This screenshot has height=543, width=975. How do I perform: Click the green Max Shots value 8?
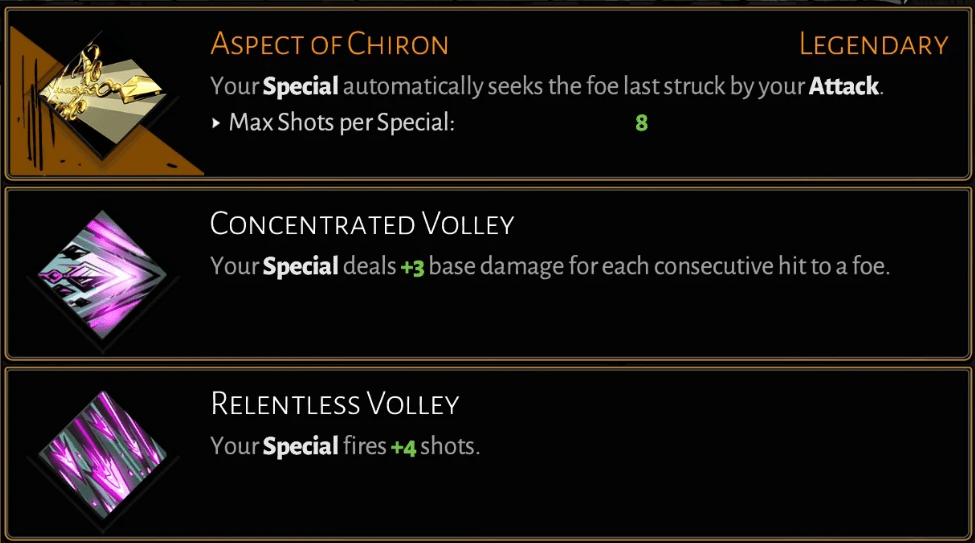pyautogui.click(x=641, y=124)
